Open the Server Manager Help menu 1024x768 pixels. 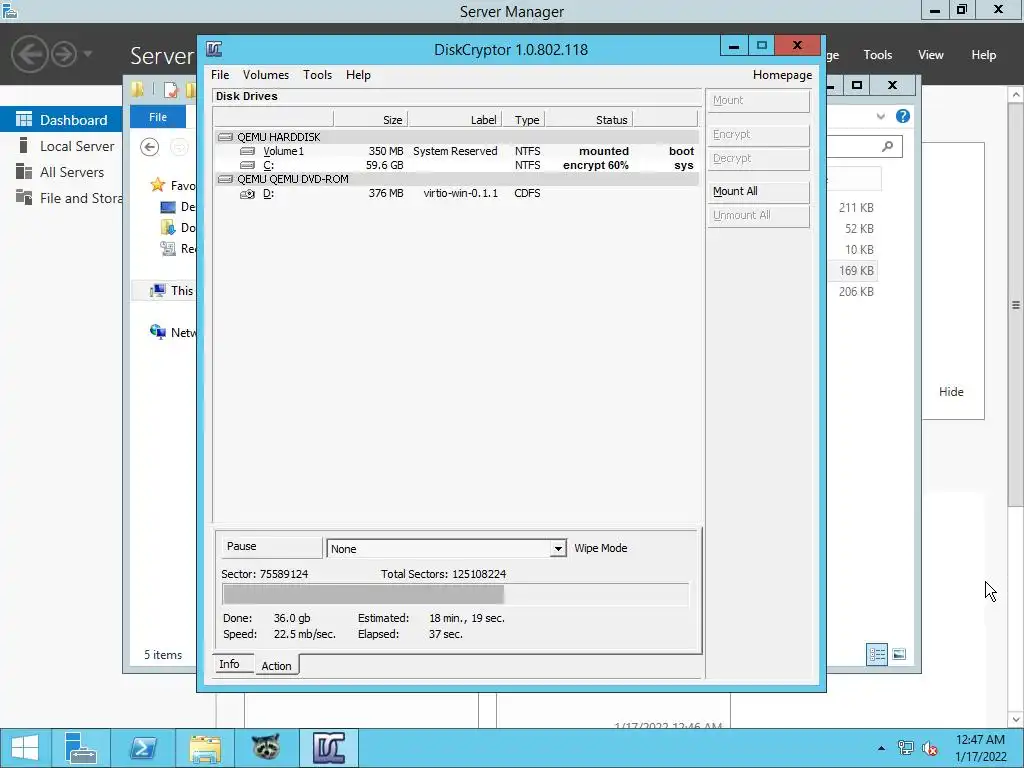click(x=984, y=55)
